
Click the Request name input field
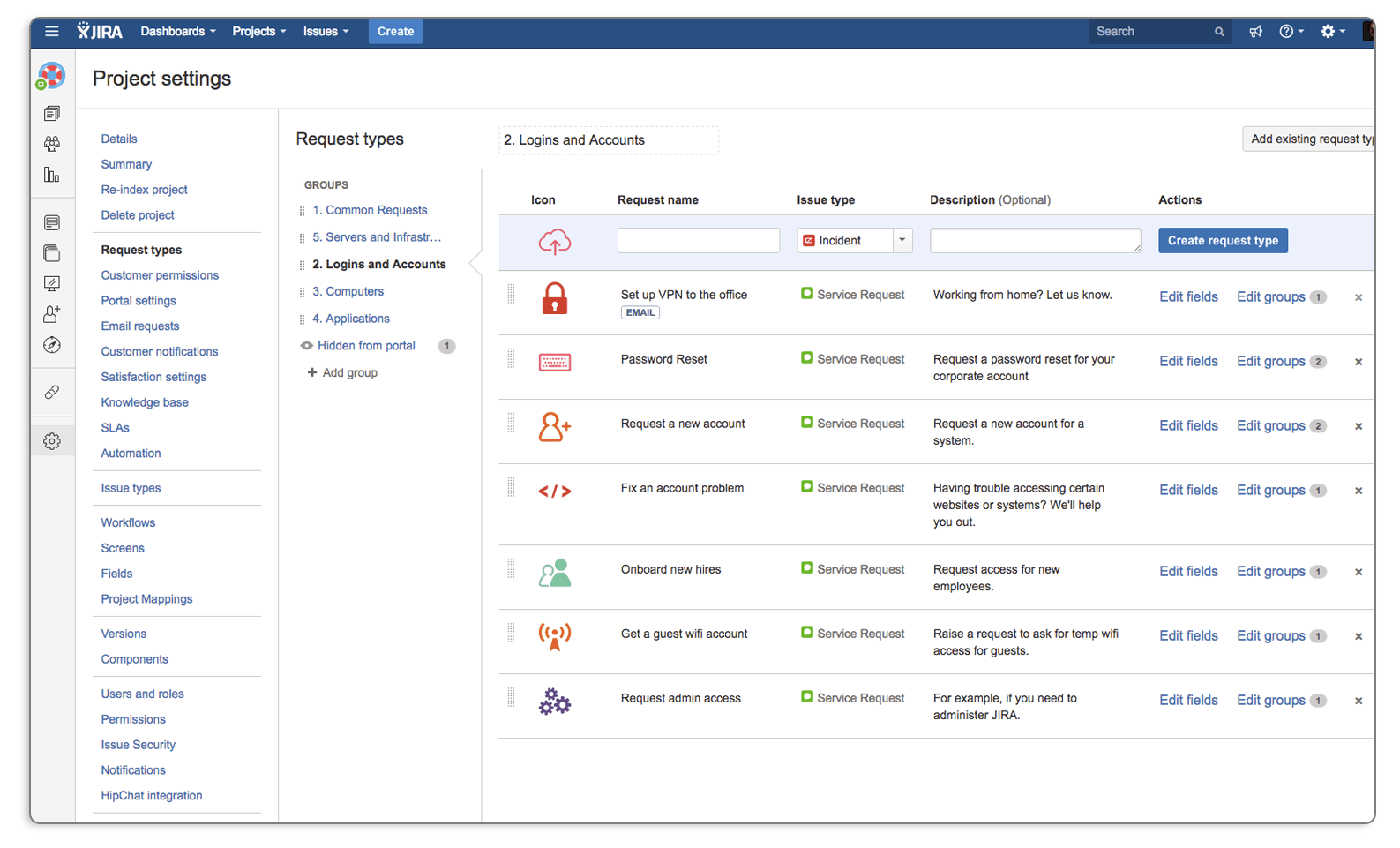pyautogui.click(x=699, y=241)
